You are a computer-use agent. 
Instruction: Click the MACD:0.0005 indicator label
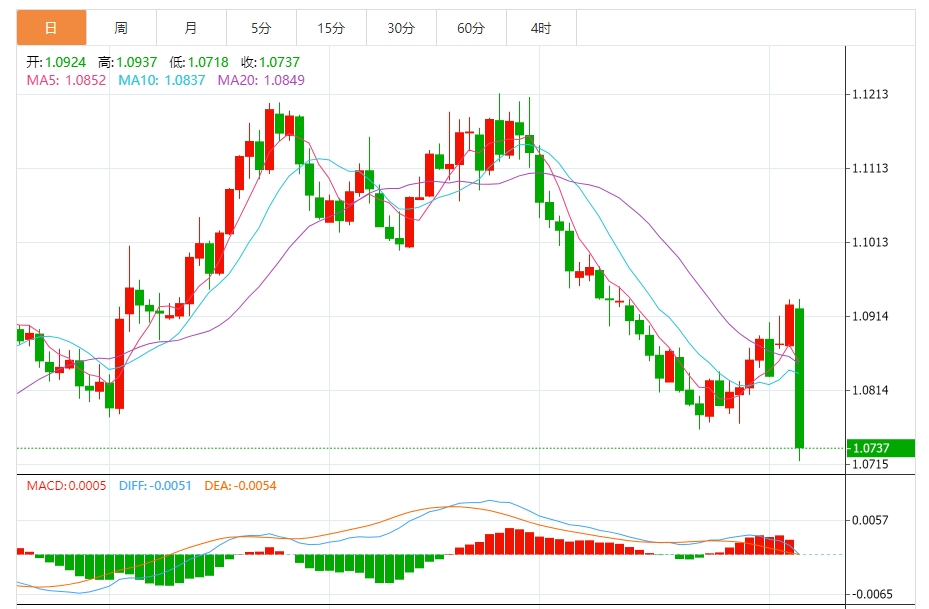[66, 486]
